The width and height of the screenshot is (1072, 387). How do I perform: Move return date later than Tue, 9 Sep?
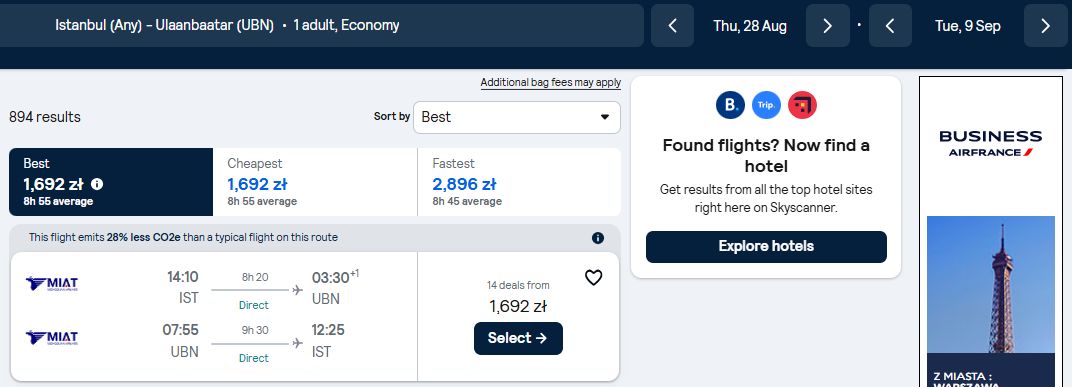click(x=1045, y=26)
